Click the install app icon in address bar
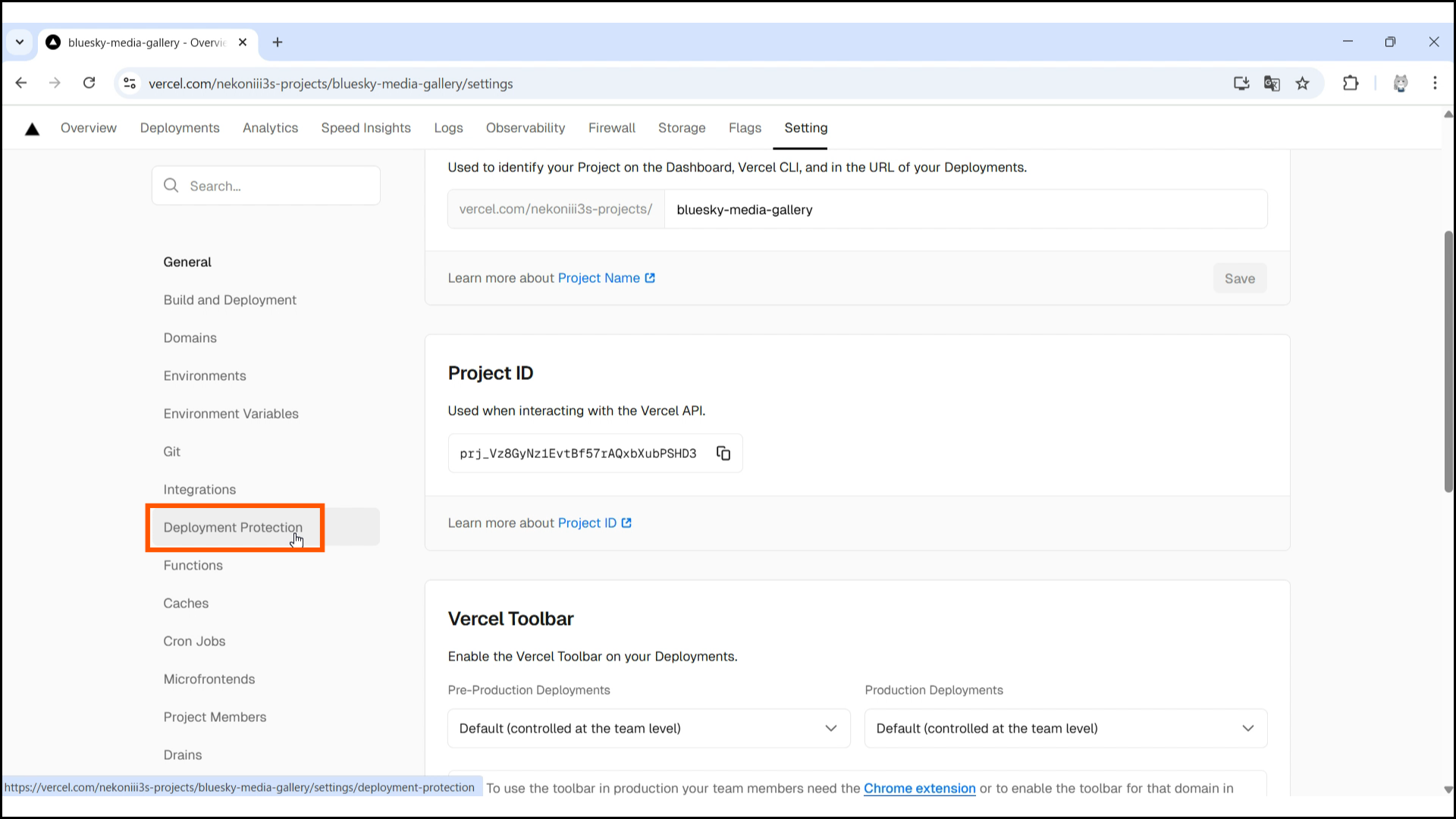 pyautogui.click(x=1241, y=83)
